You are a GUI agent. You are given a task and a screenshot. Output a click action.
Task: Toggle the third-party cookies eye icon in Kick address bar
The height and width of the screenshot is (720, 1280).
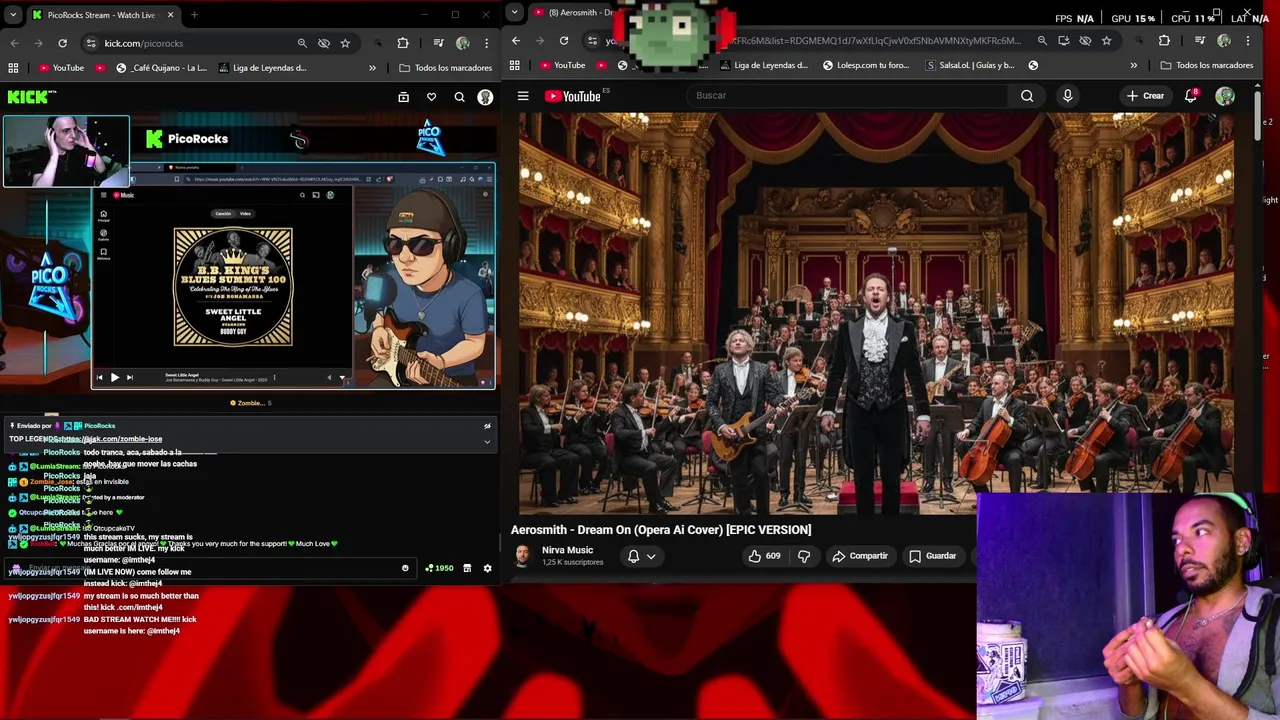[324, 43]
